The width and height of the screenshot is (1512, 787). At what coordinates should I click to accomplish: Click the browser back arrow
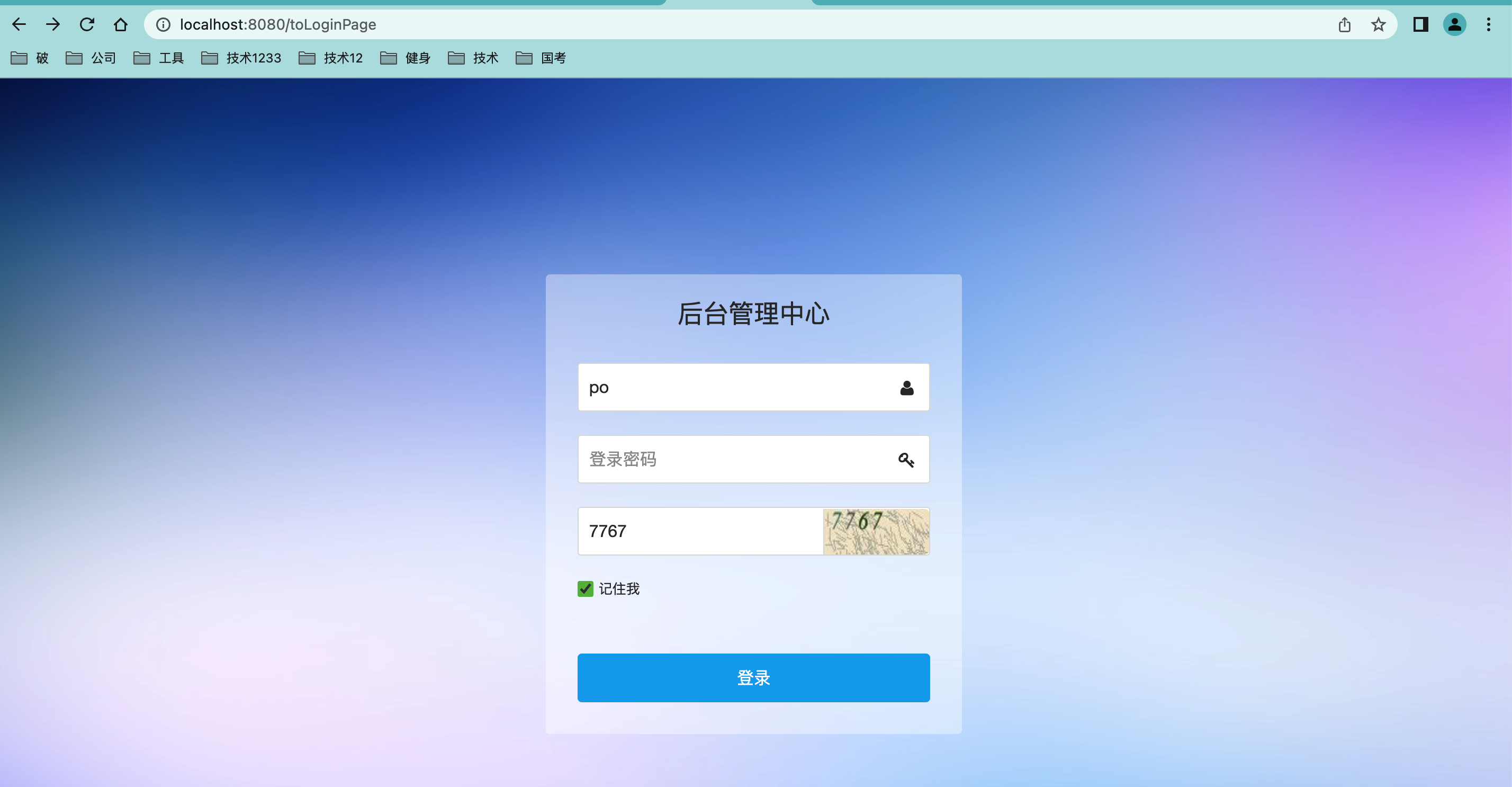(x=19, y=24)
